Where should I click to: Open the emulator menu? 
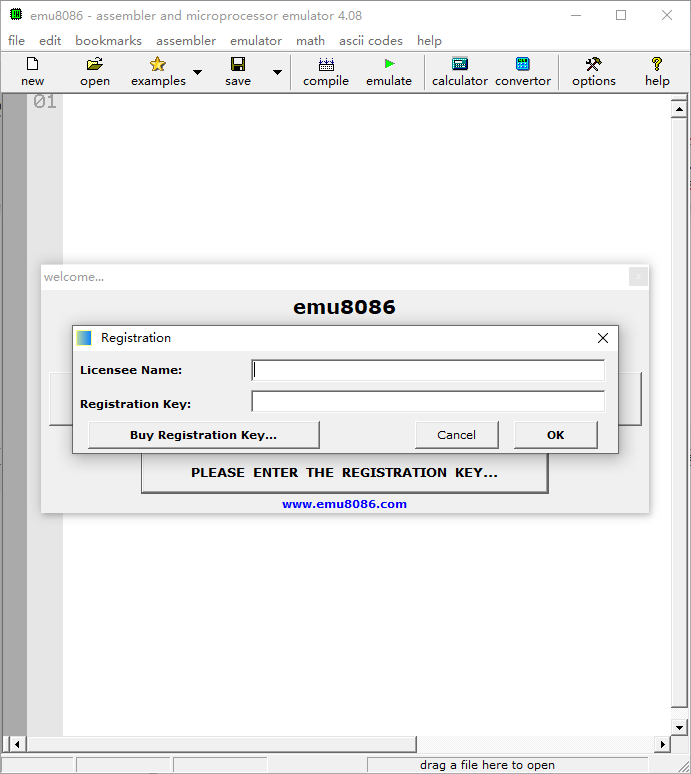coord(256,40)
